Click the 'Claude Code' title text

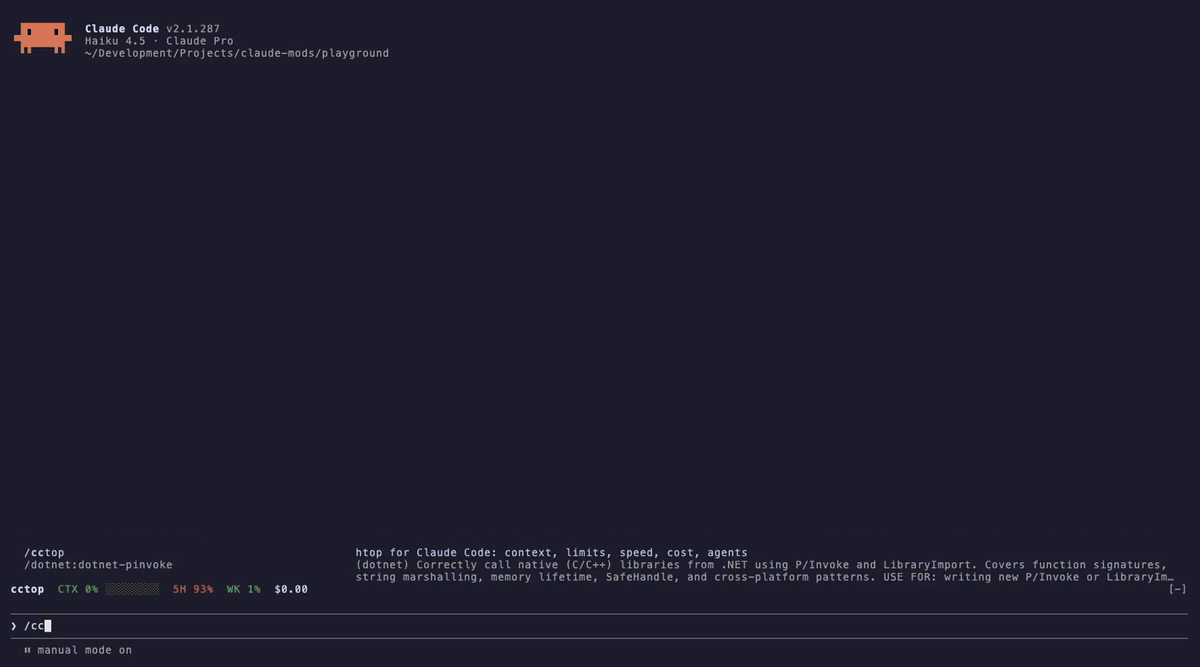coord(122,29)
